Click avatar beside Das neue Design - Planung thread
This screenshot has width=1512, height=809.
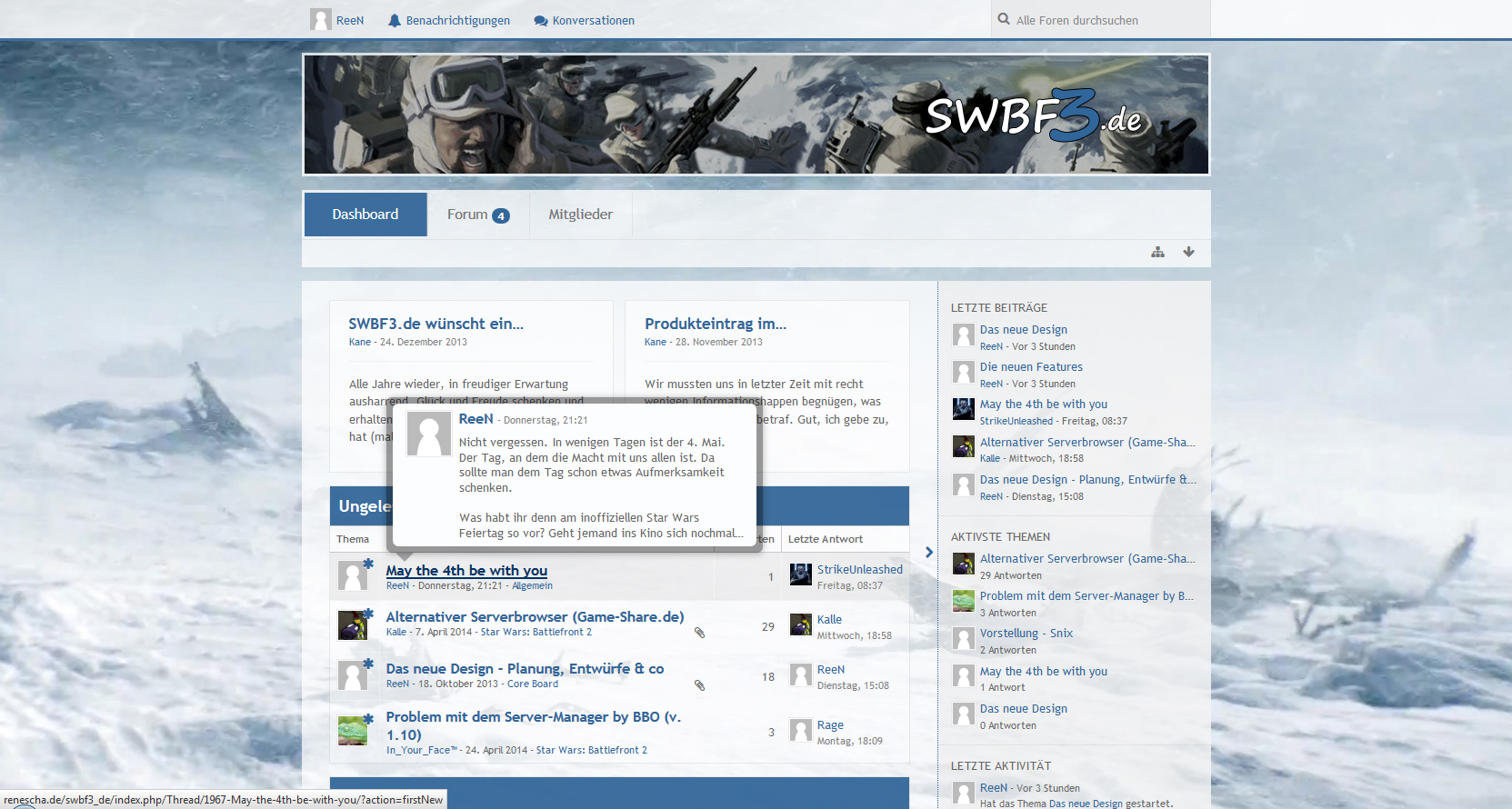click(x=353, y=675)
